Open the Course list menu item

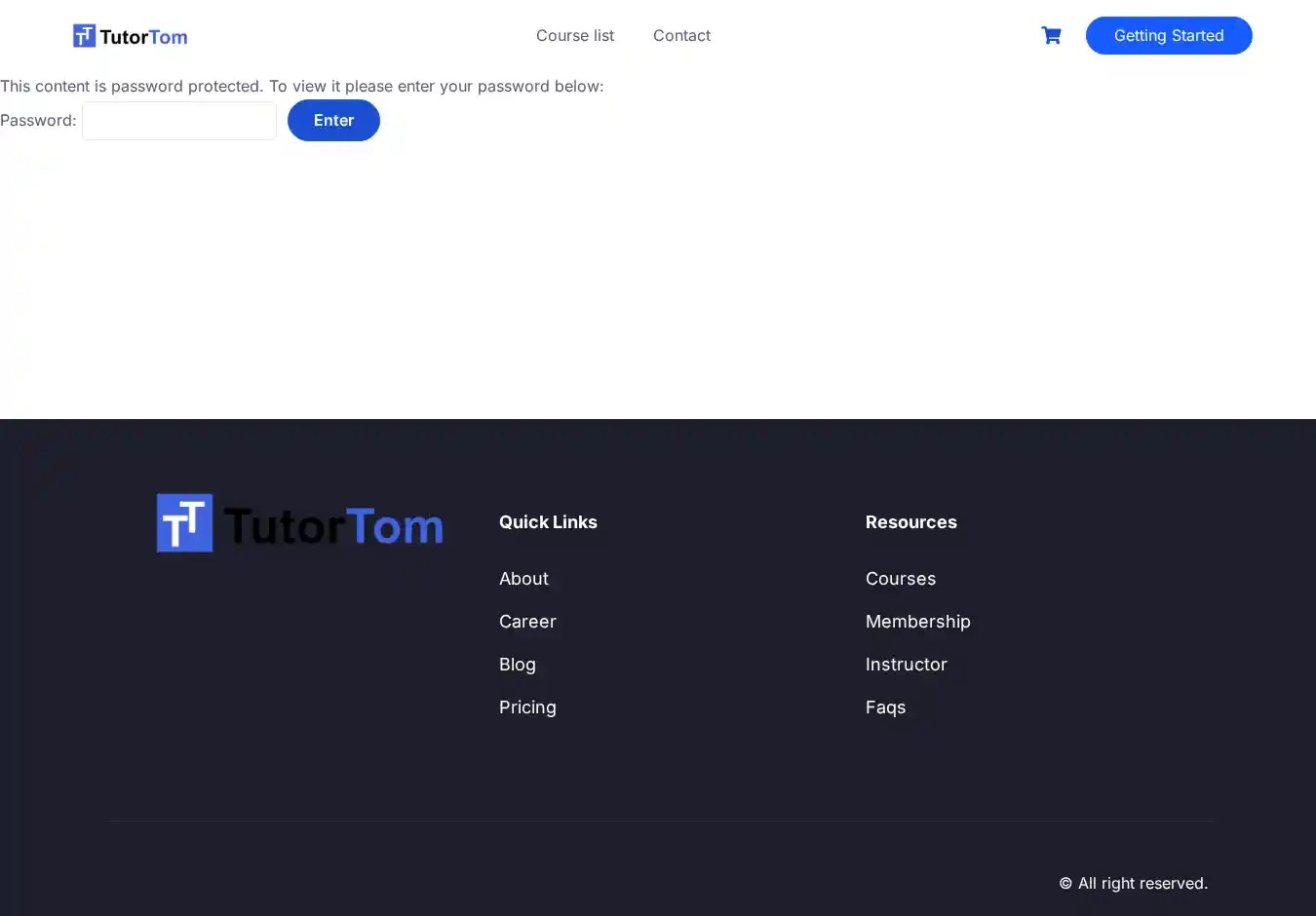[x=574, y=36]
